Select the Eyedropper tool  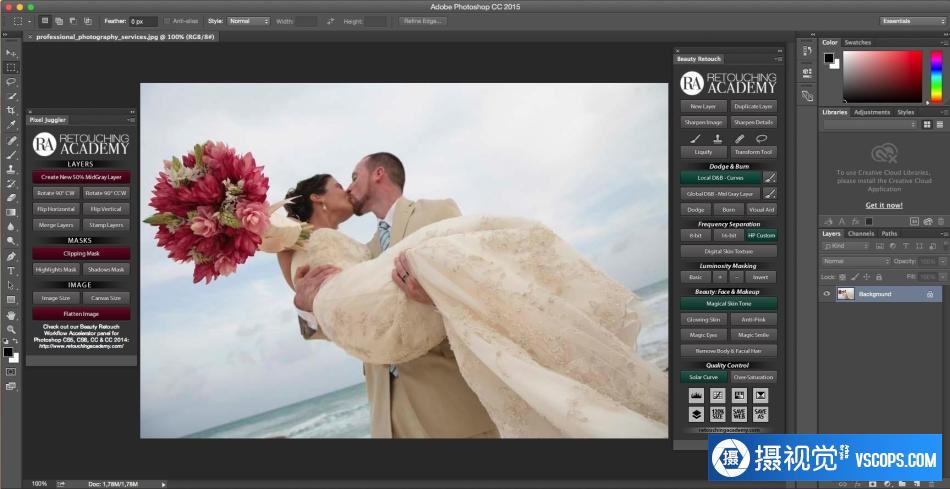[11, 125]
